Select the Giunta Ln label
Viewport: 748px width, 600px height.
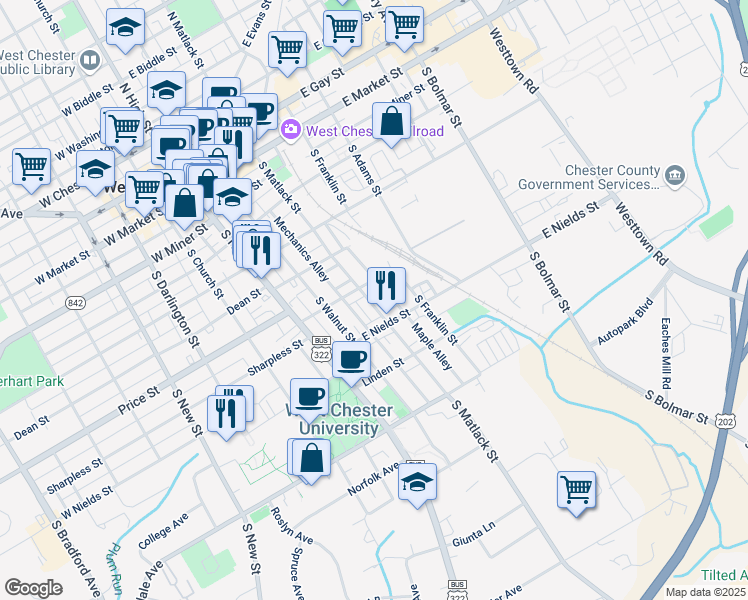474,534
